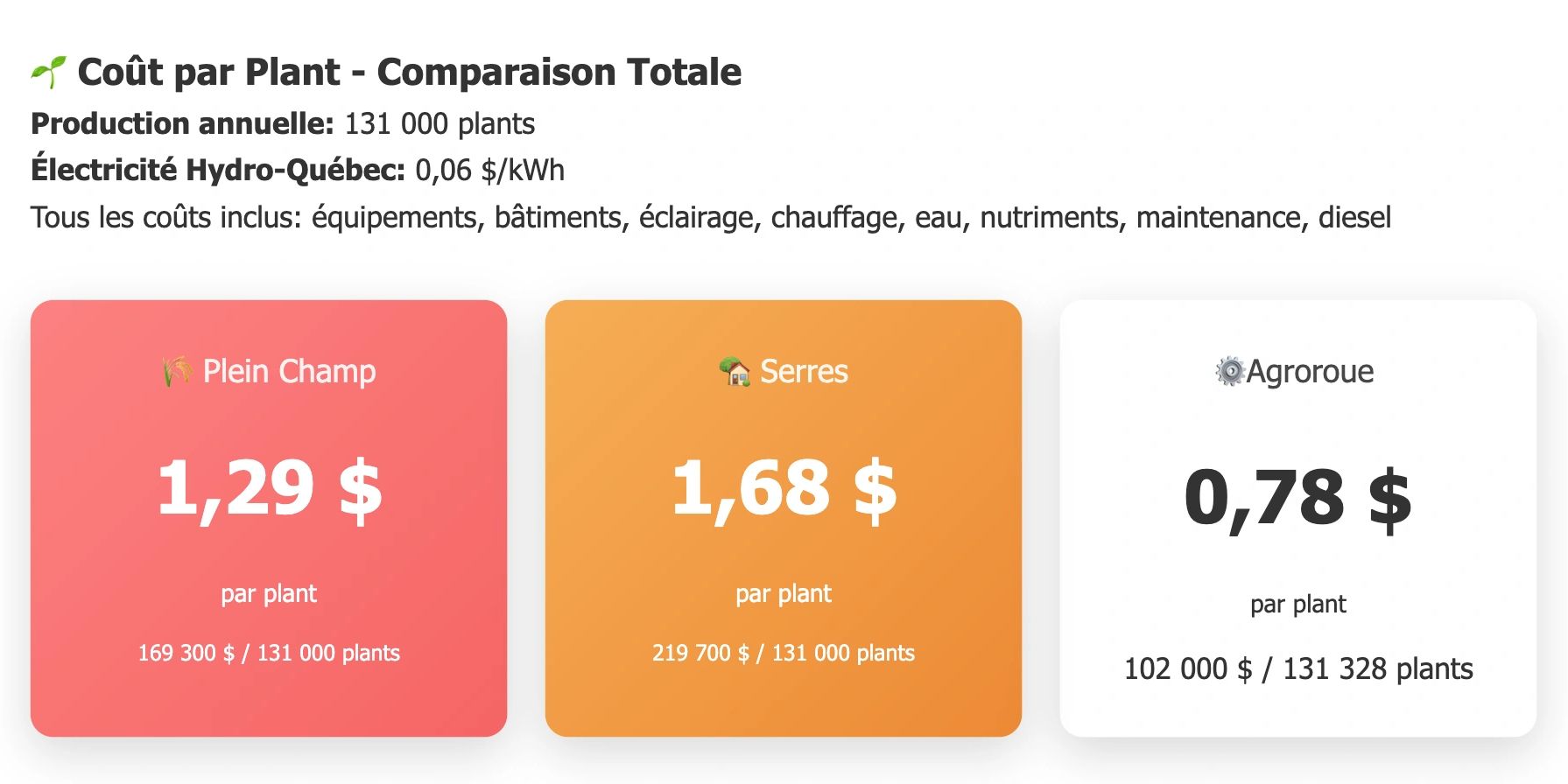Click the '102 000 $ / 131 328 plants' breakdown
The height and width of the screenshot is (784, 1568).
[x=1297, y=669]
